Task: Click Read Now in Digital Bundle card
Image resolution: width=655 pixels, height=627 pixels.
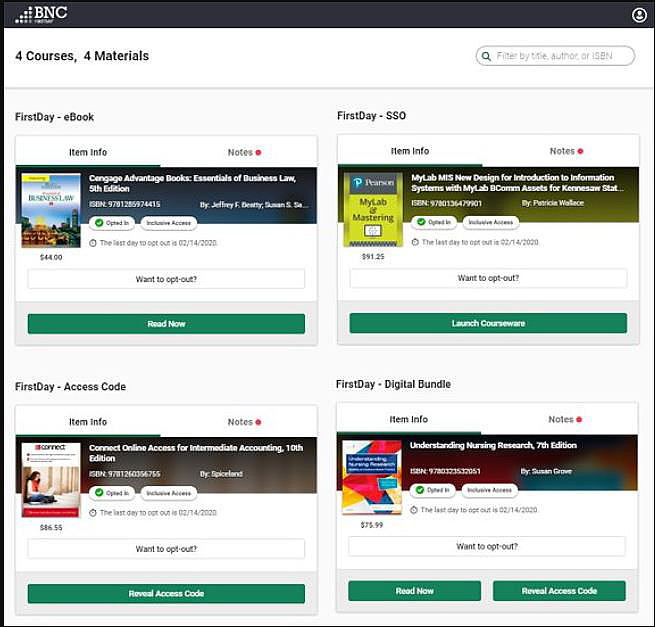Action: point(414,591)
